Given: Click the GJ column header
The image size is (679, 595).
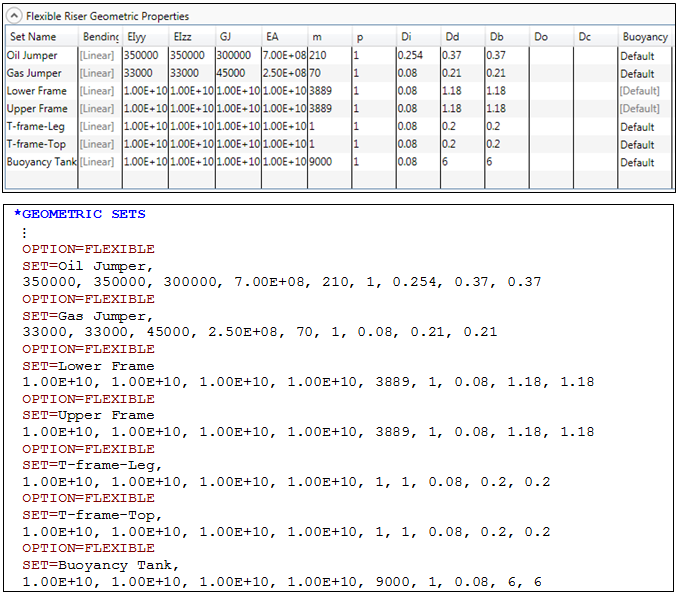Looking at the screenshot, I should (238, 37).
